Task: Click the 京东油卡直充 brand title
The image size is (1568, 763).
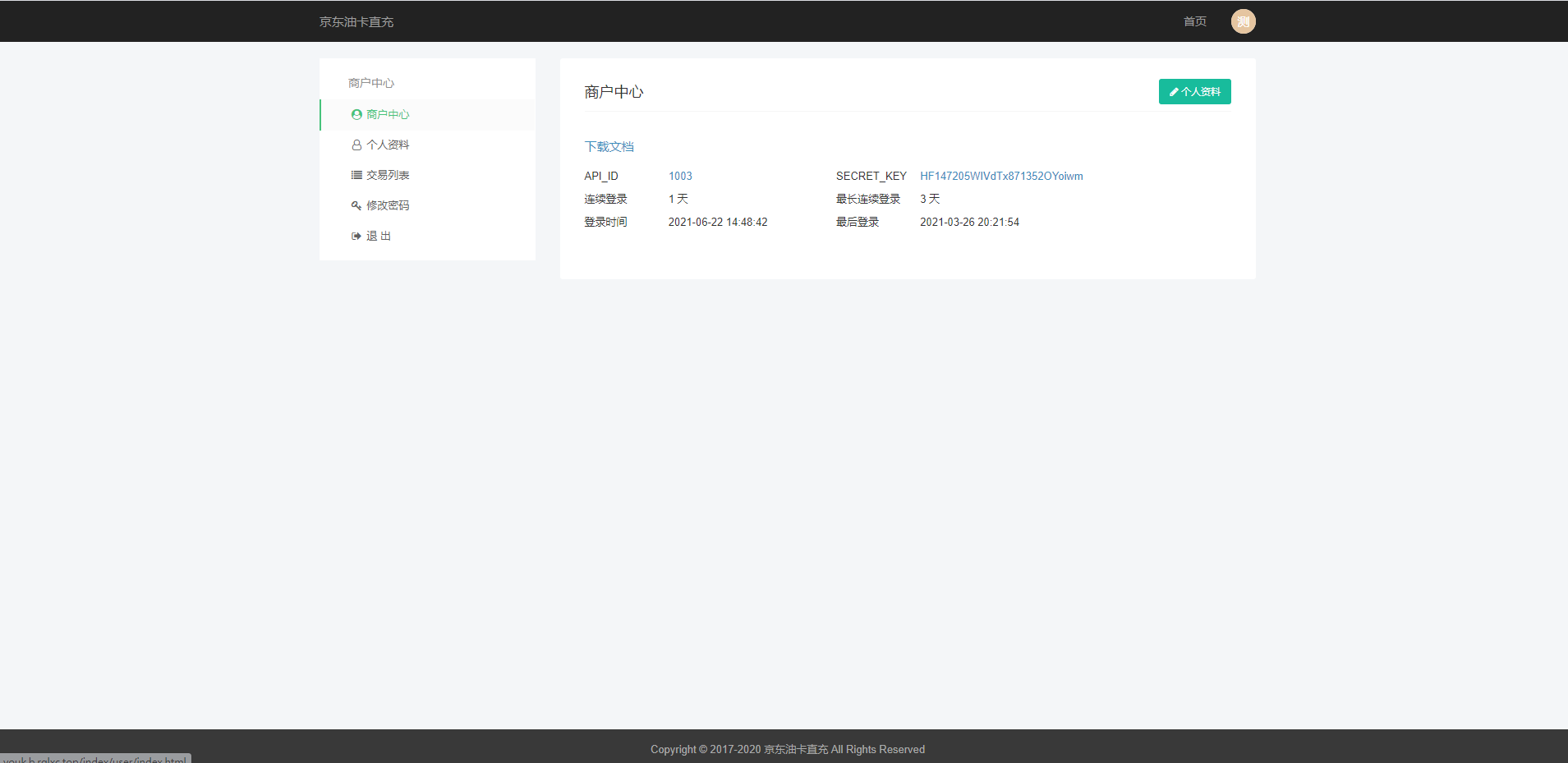Action: [x=356, y=22]
